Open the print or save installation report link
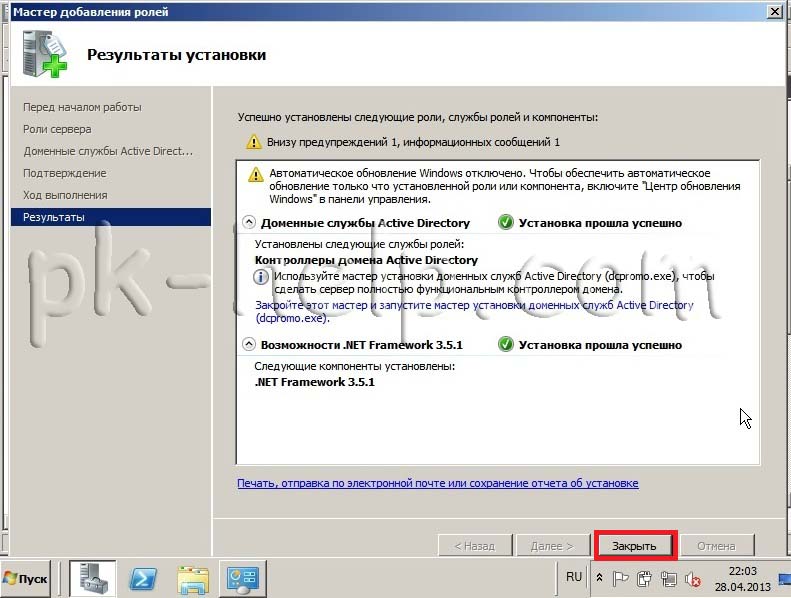Viewport: 791px width, 598px height. coord(437,483)
